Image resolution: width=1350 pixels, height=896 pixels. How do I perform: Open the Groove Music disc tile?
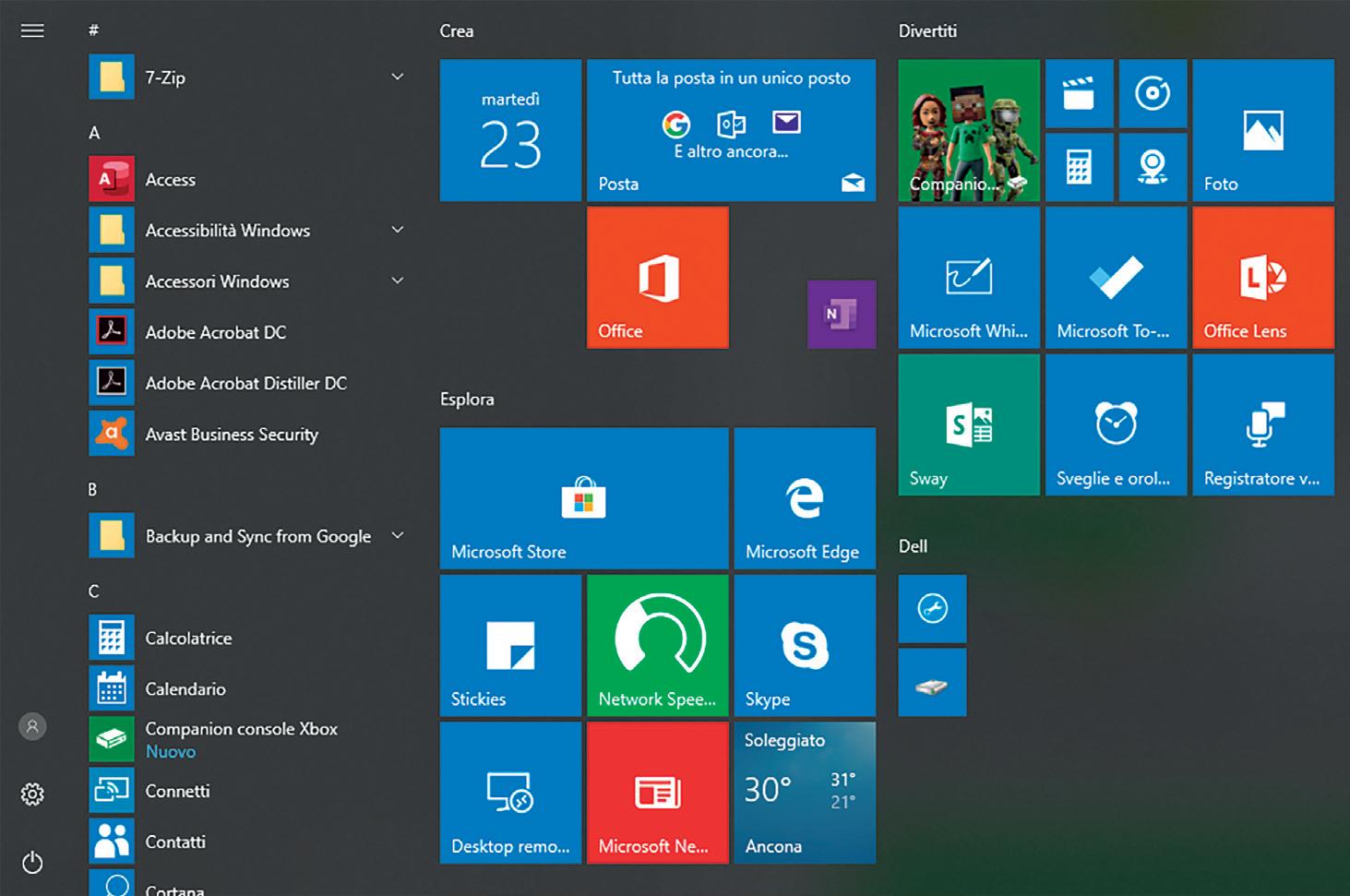pos(1153,93)
